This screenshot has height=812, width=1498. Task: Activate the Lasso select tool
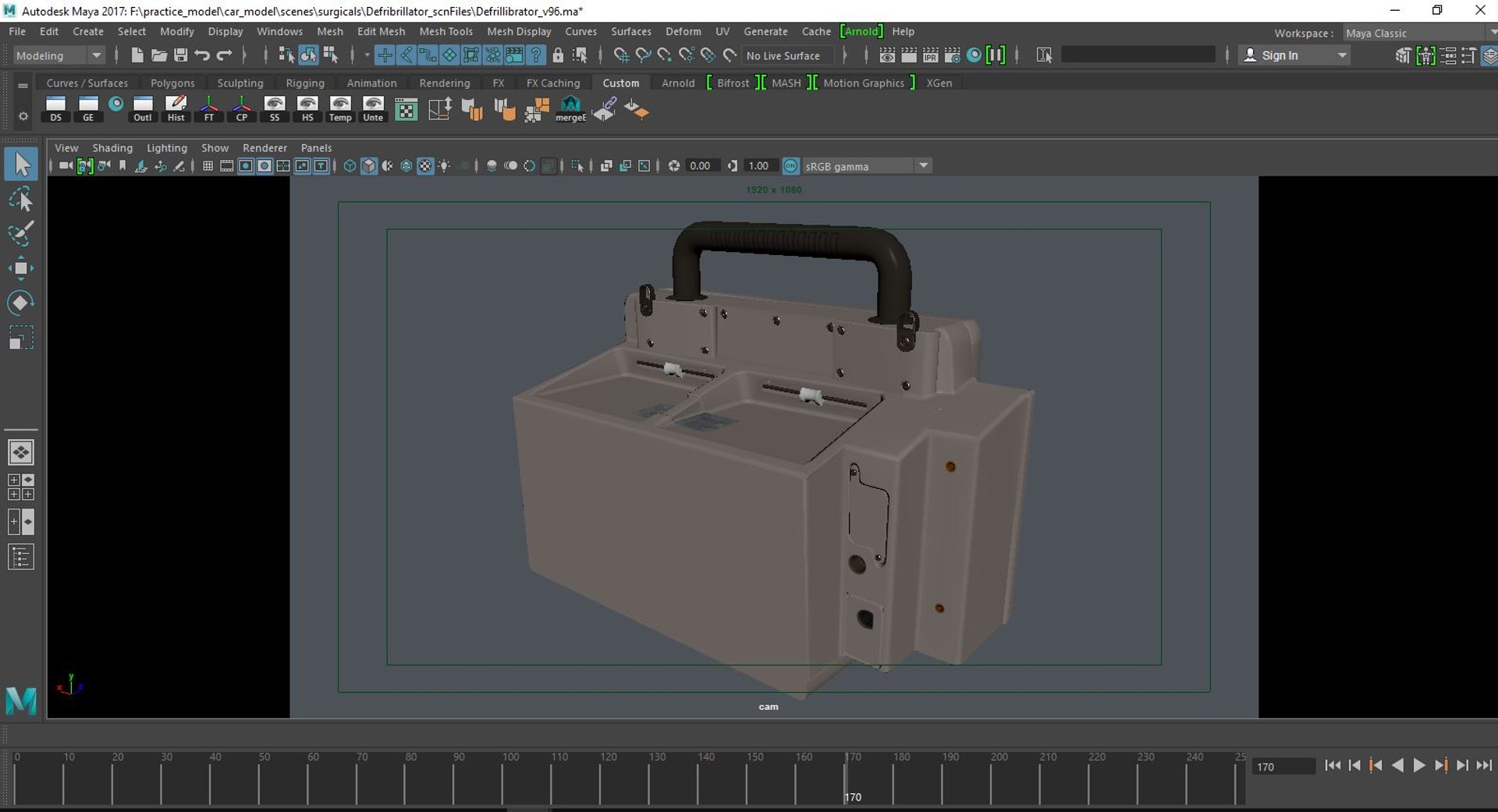21,200
